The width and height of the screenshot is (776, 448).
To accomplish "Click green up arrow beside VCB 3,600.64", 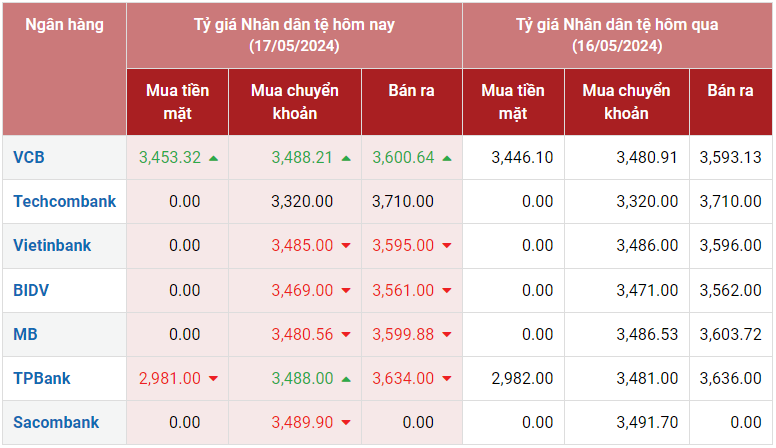I will 447,158.
